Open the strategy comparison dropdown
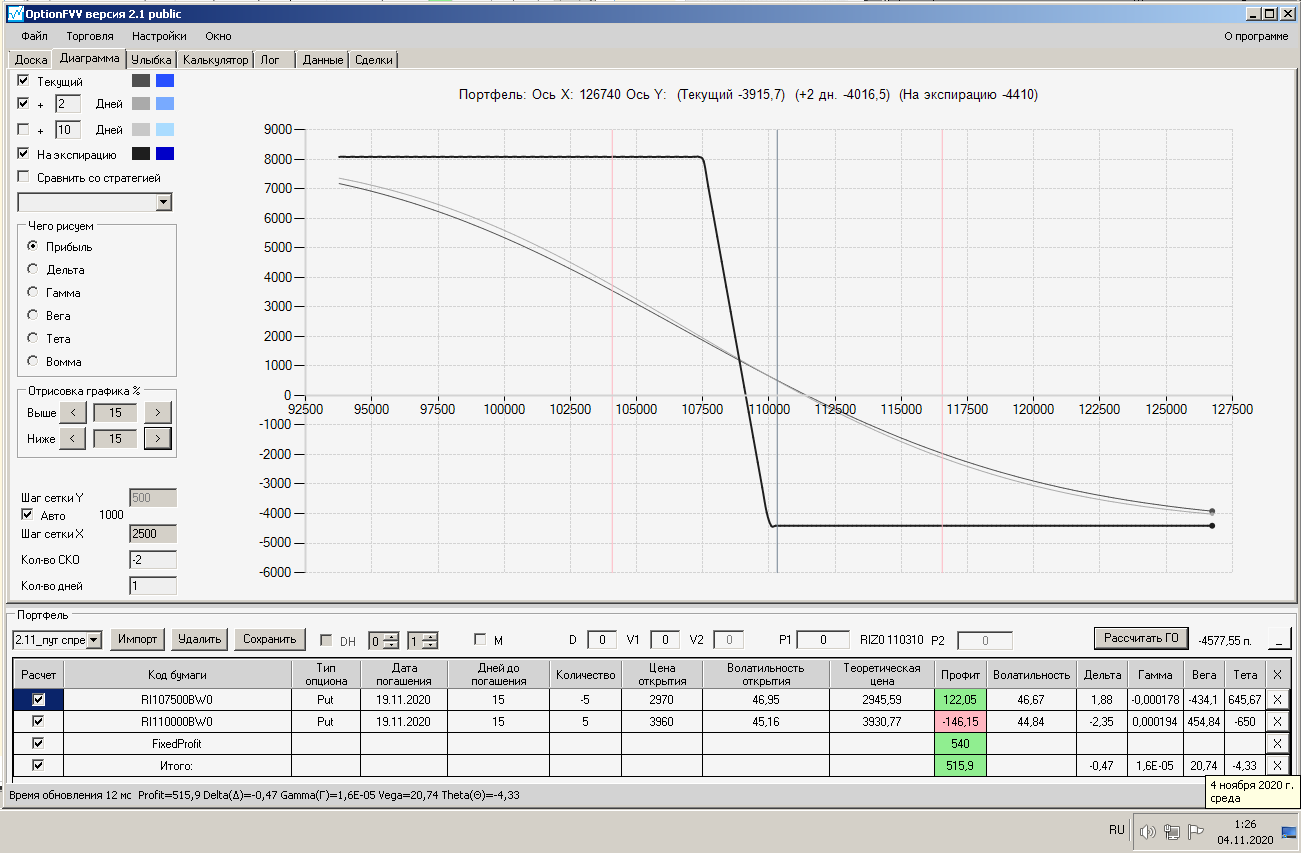Viewport: 1301px width, 853px height. (x=164, y=202)
